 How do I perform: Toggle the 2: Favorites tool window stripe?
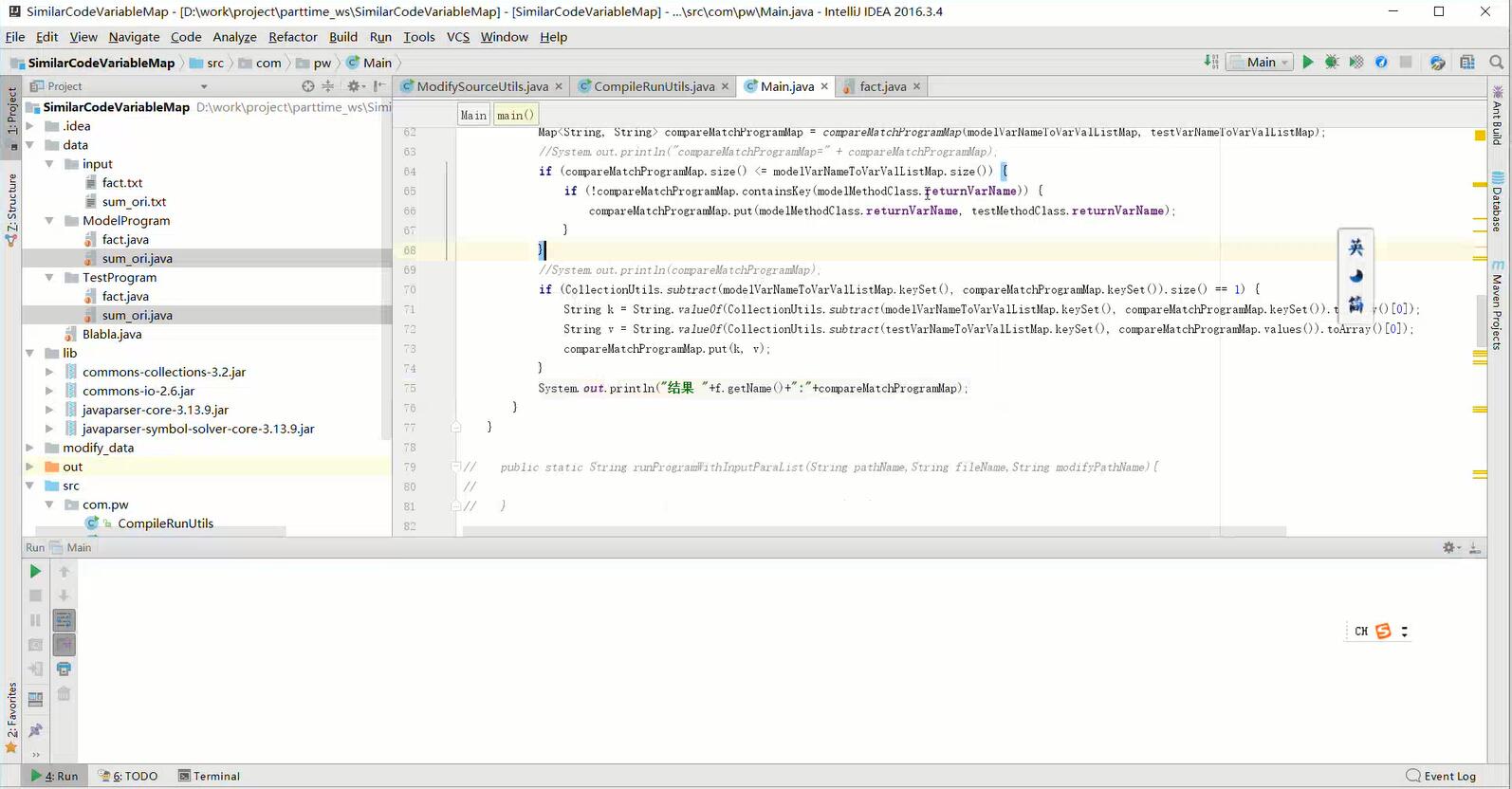(x=11, y=718)
